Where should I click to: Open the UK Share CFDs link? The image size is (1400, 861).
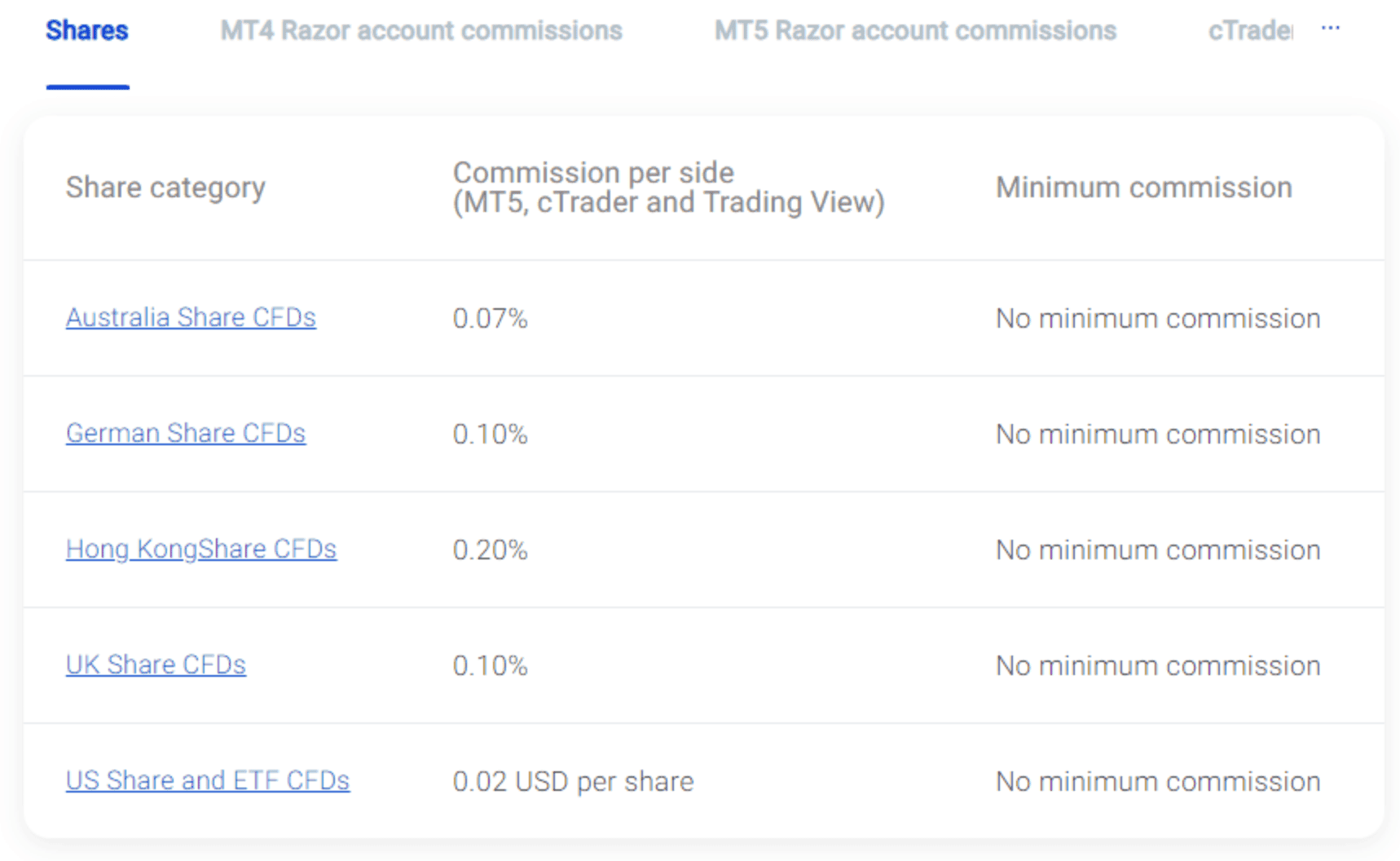tap(156, 665)
